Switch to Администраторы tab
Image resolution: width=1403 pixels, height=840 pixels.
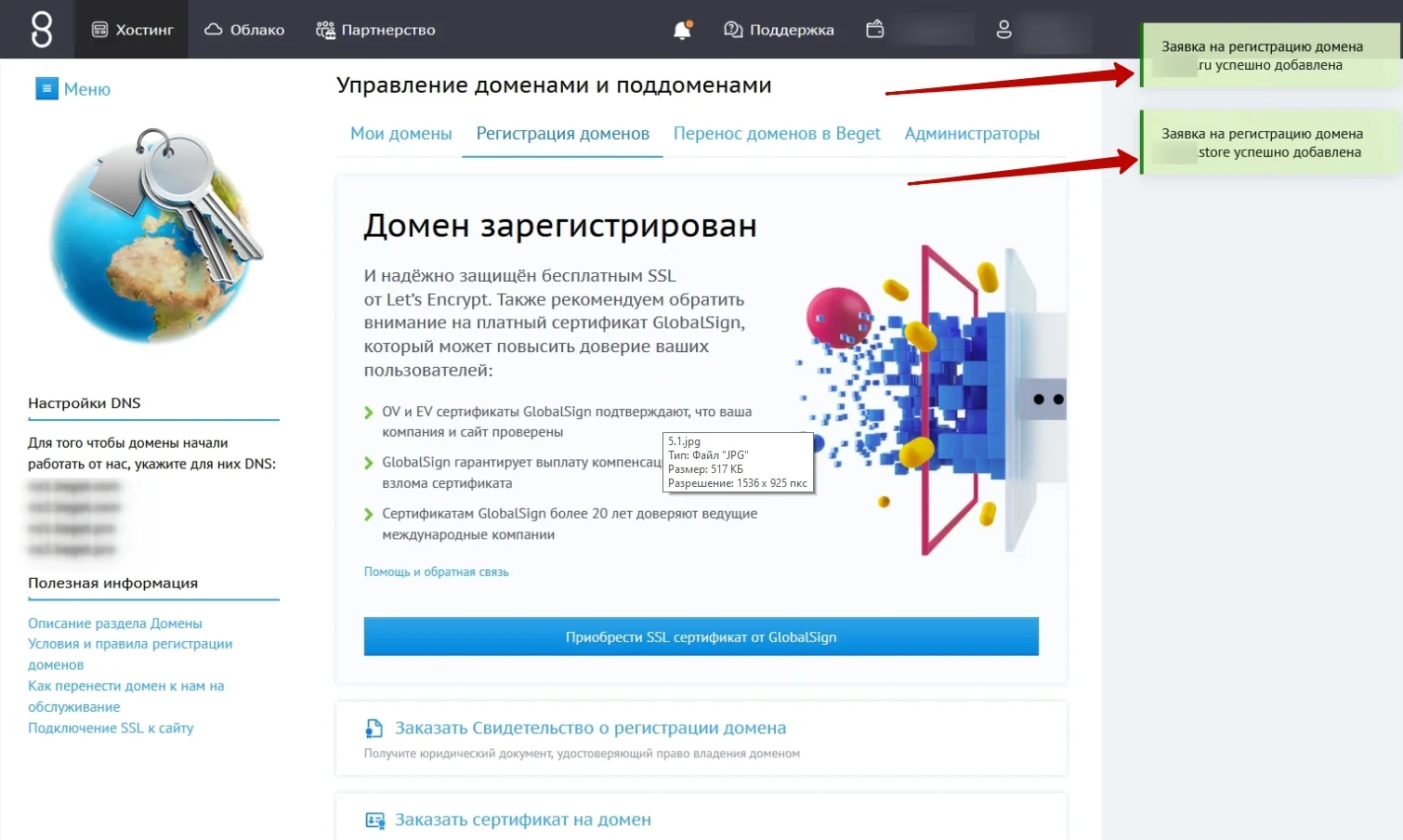[x=972, y=134]
